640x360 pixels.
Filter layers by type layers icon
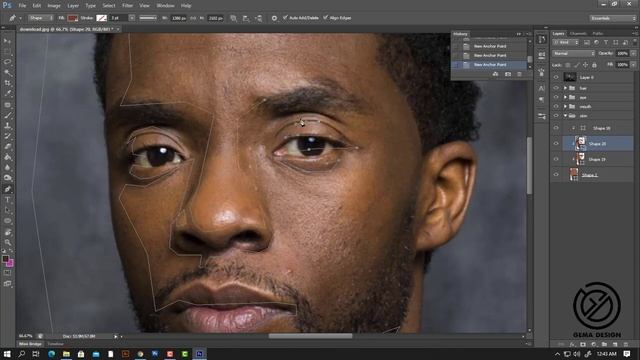pyautogui.click(x=606, y=42)
